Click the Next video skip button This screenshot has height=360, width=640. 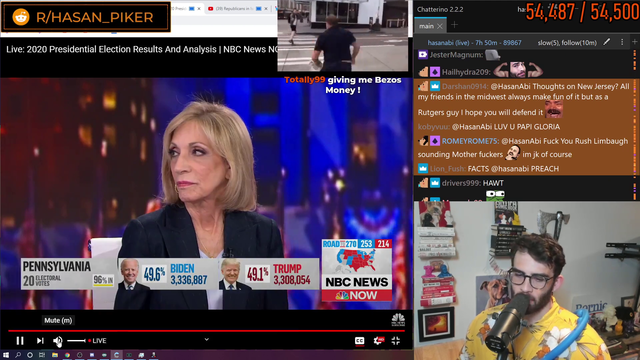tap(40, 340)
